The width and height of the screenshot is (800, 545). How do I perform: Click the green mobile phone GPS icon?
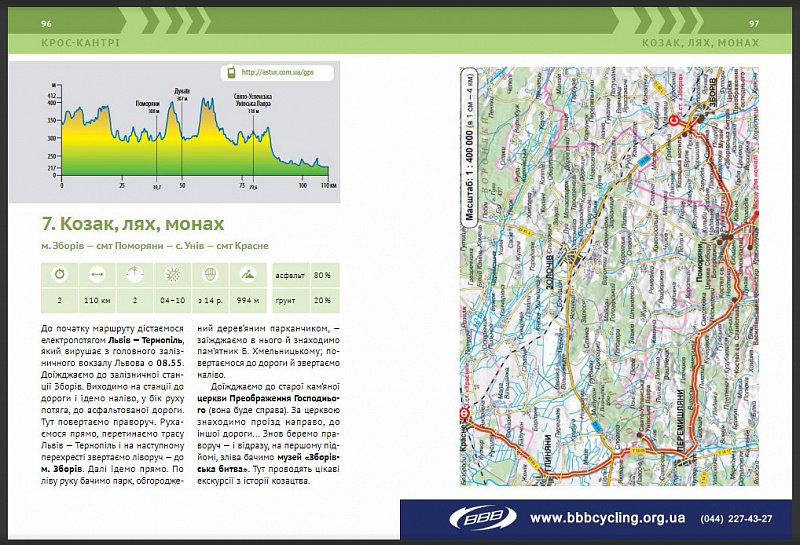(x=231, y=72)
